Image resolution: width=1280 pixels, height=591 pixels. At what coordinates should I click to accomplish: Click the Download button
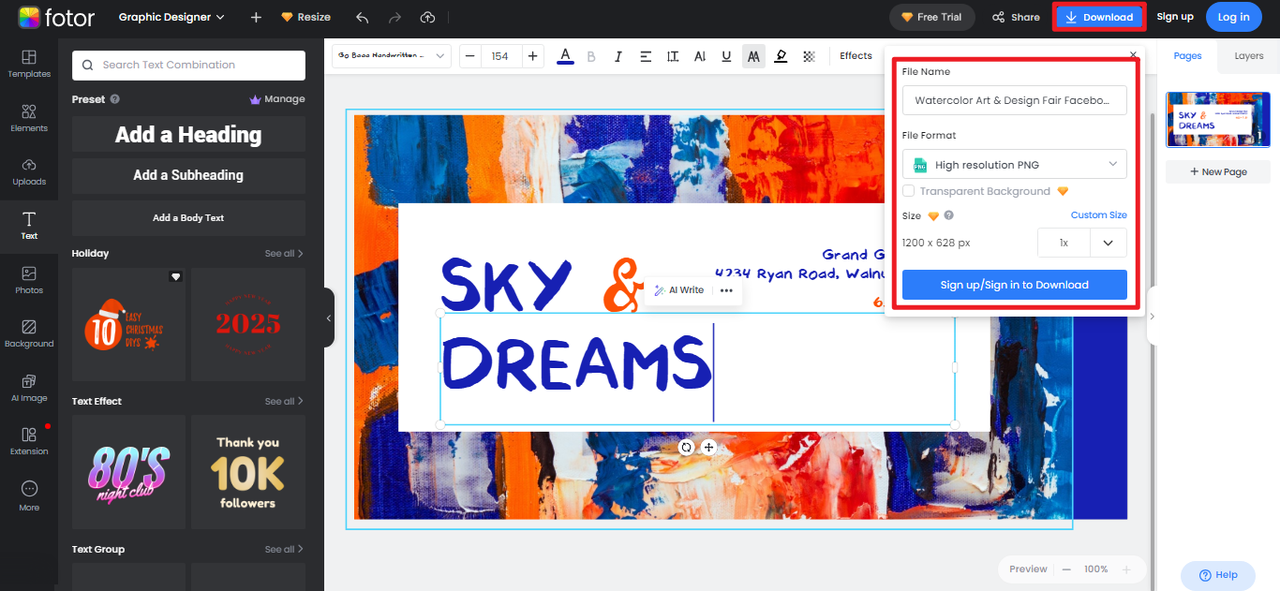click(x=1099, y=17)
